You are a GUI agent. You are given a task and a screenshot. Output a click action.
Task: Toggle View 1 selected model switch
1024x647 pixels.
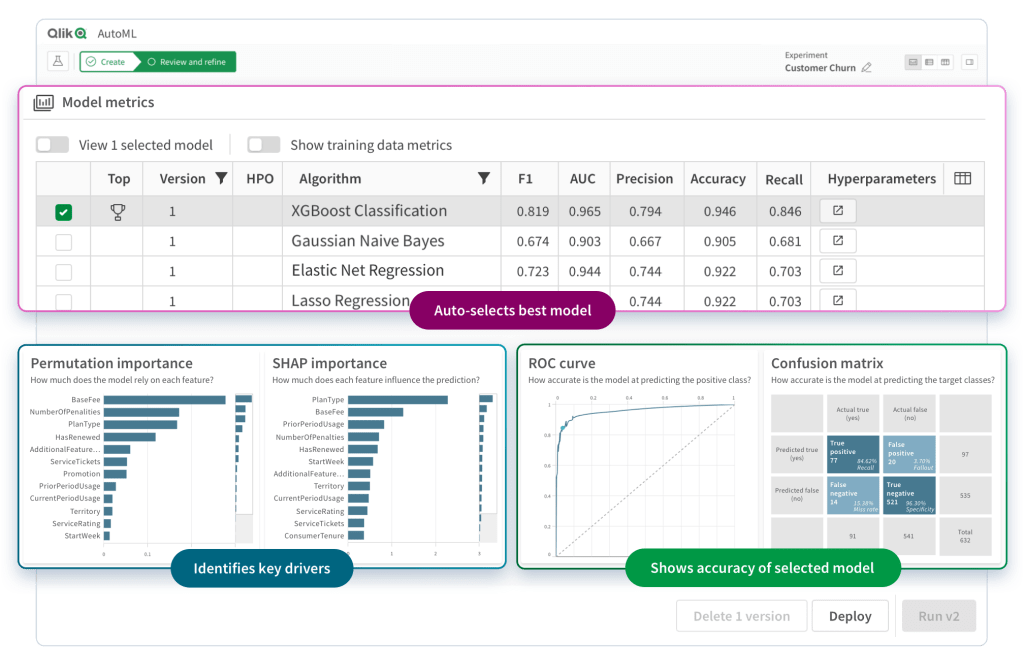(x=52, y=145)
